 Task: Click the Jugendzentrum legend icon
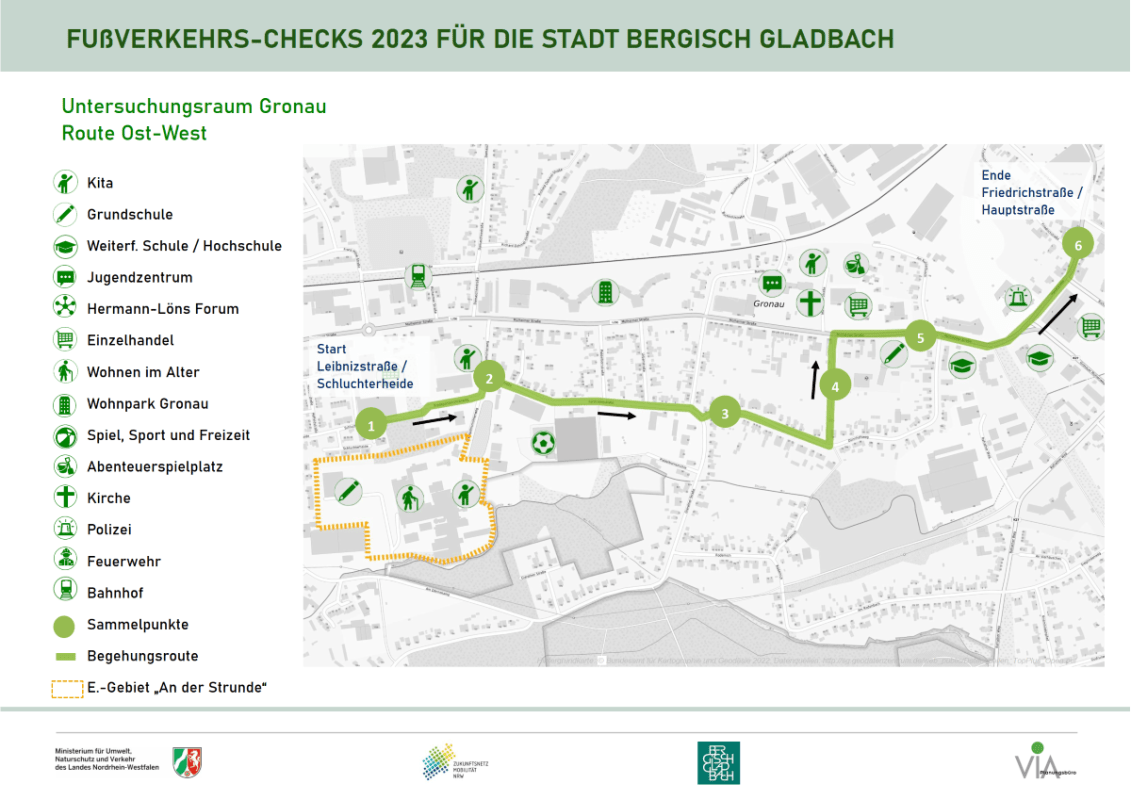[66, 278]
